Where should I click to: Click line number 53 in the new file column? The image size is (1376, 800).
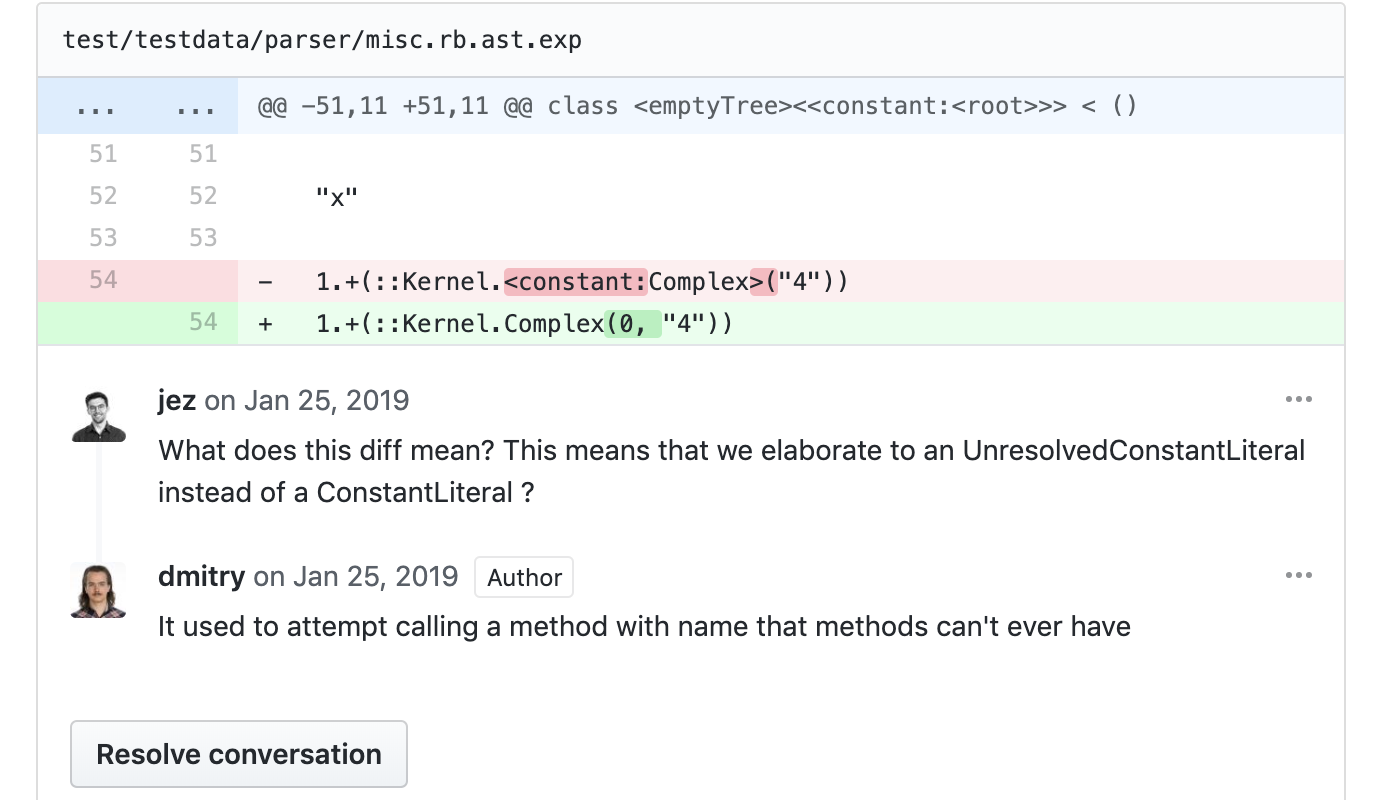pos(202,237)
